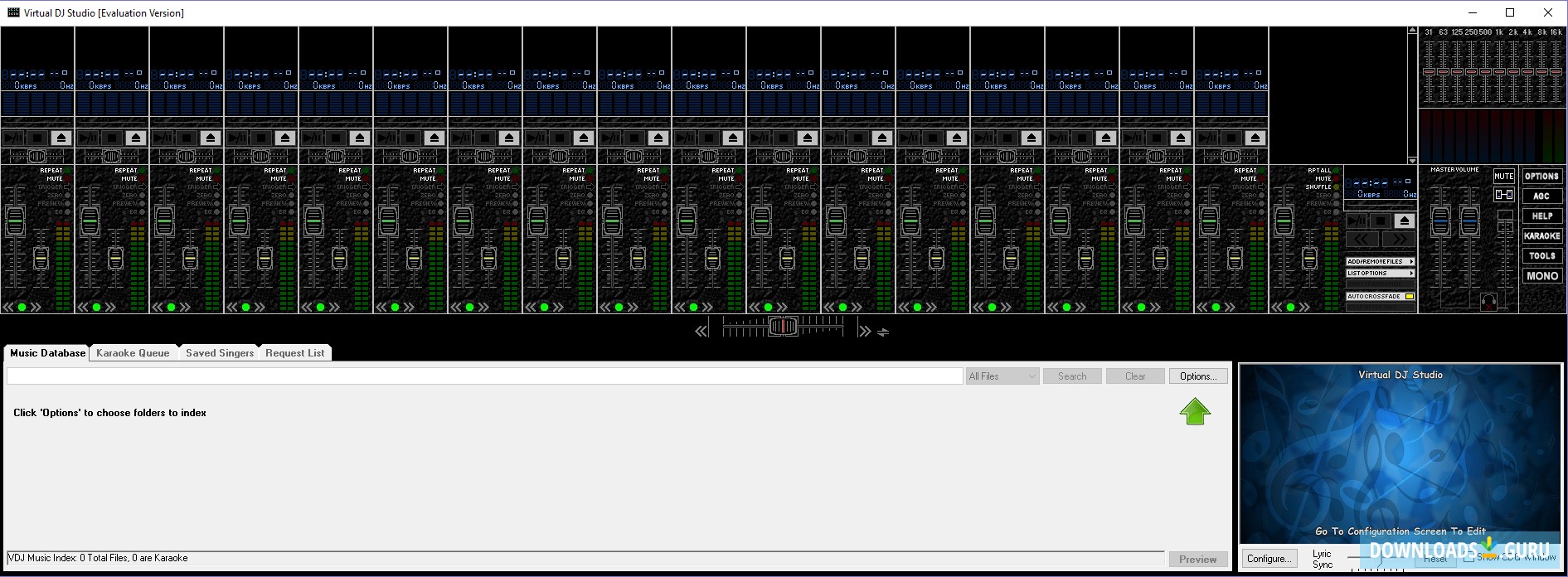This screenshot has width=1568, height=577.
Task: Click the main crossfader slider knob
Action: pyautogui.click(x=784, y=327)
